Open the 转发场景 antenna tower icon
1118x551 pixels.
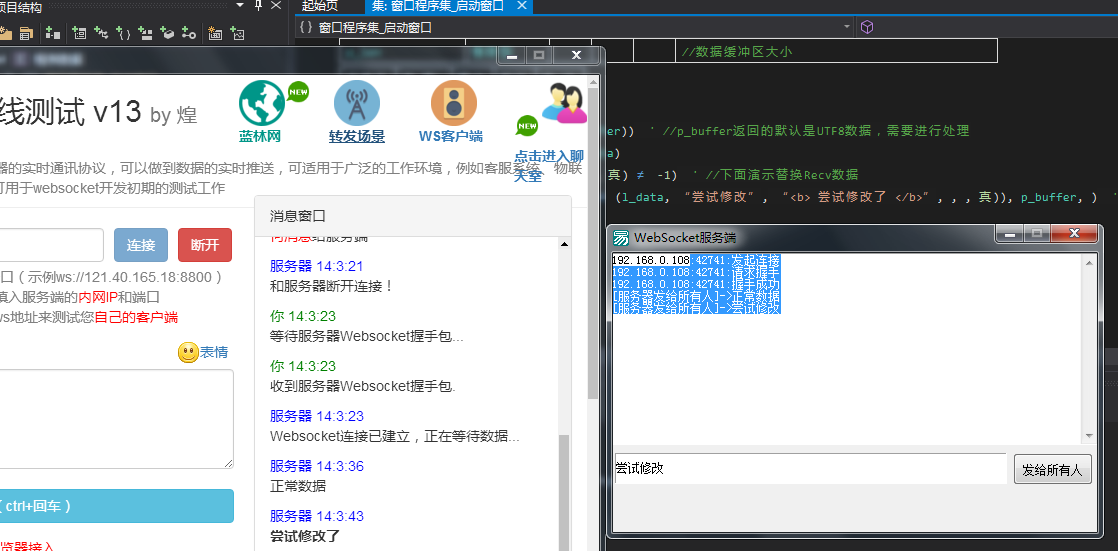pos(356,103)
